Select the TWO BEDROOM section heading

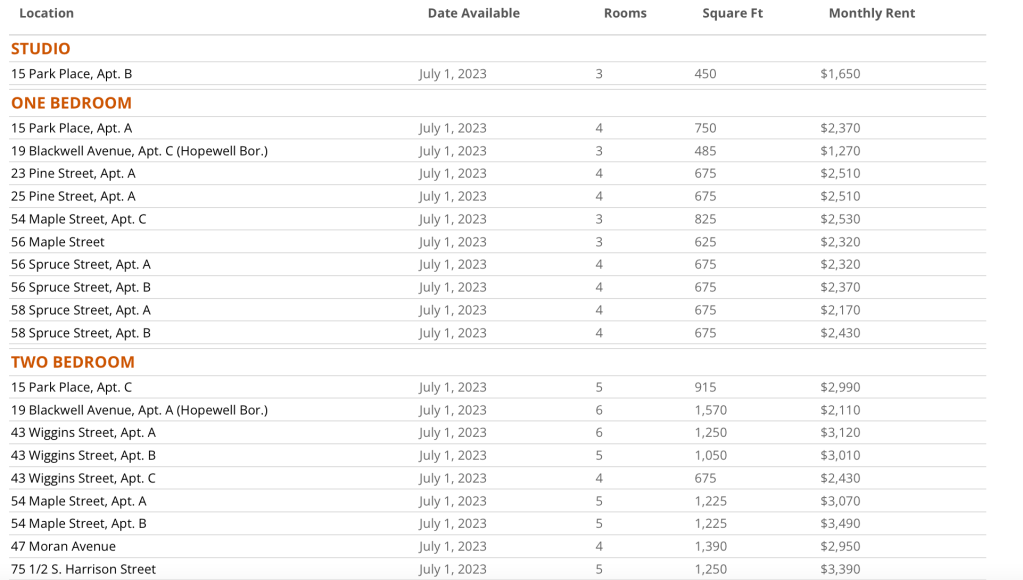click(x=72, y=362)
